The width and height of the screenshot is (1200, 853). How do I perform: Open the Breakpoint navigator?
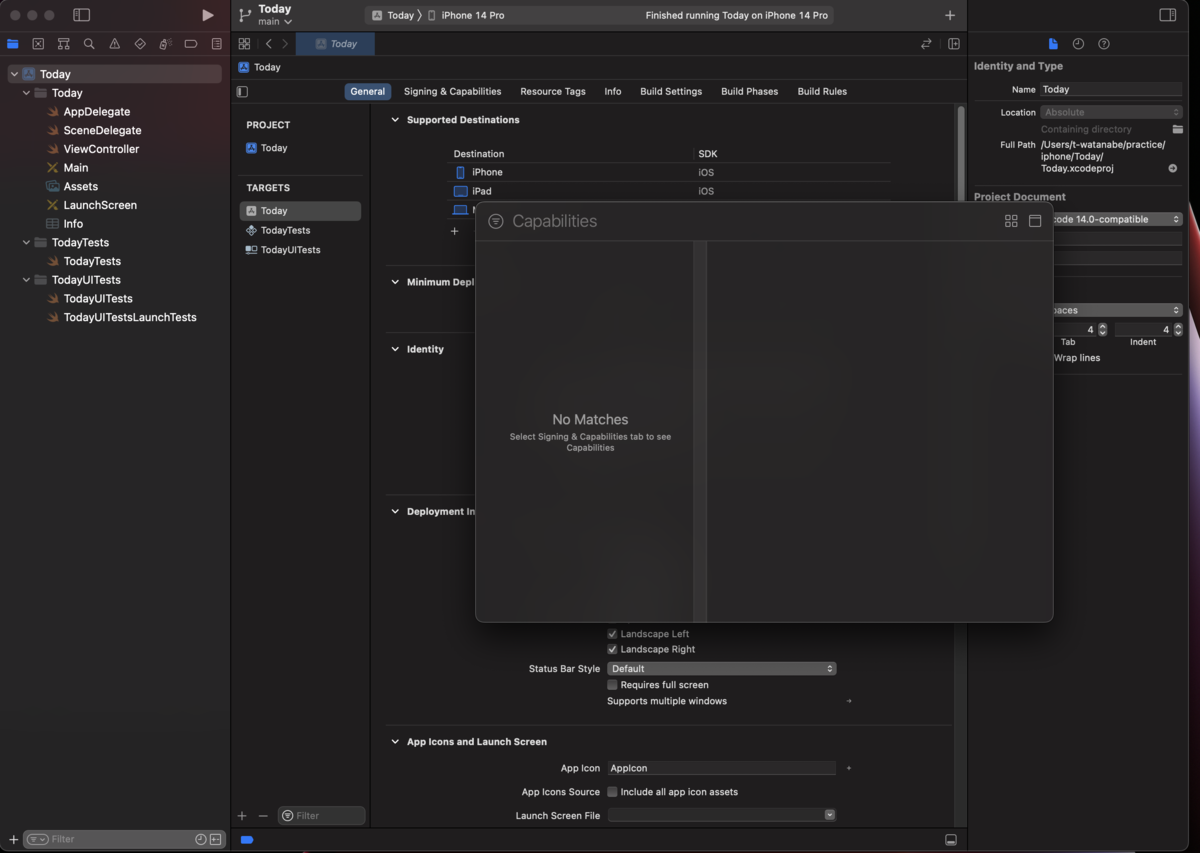click(x=190, y=44)
